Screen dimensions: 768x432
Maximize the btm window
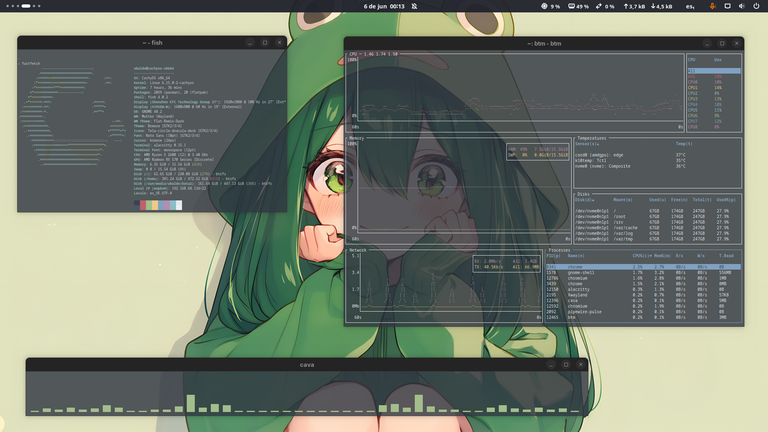point(722,44)
